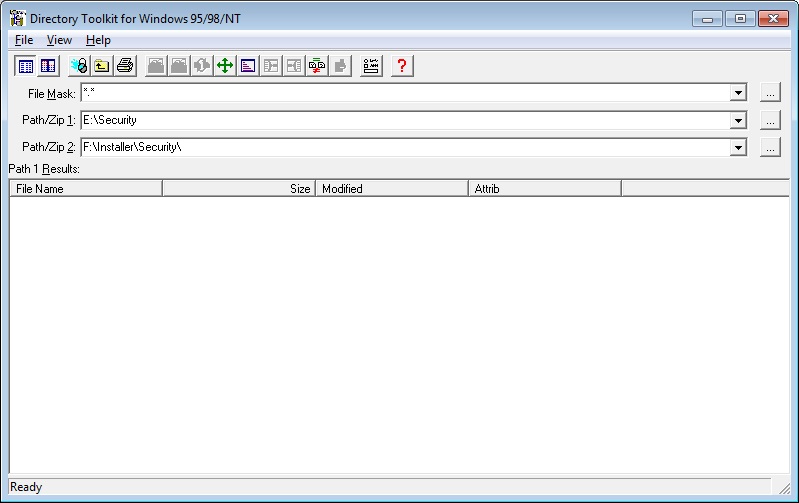Click the second grayed-out folder icon

[179, 66]
